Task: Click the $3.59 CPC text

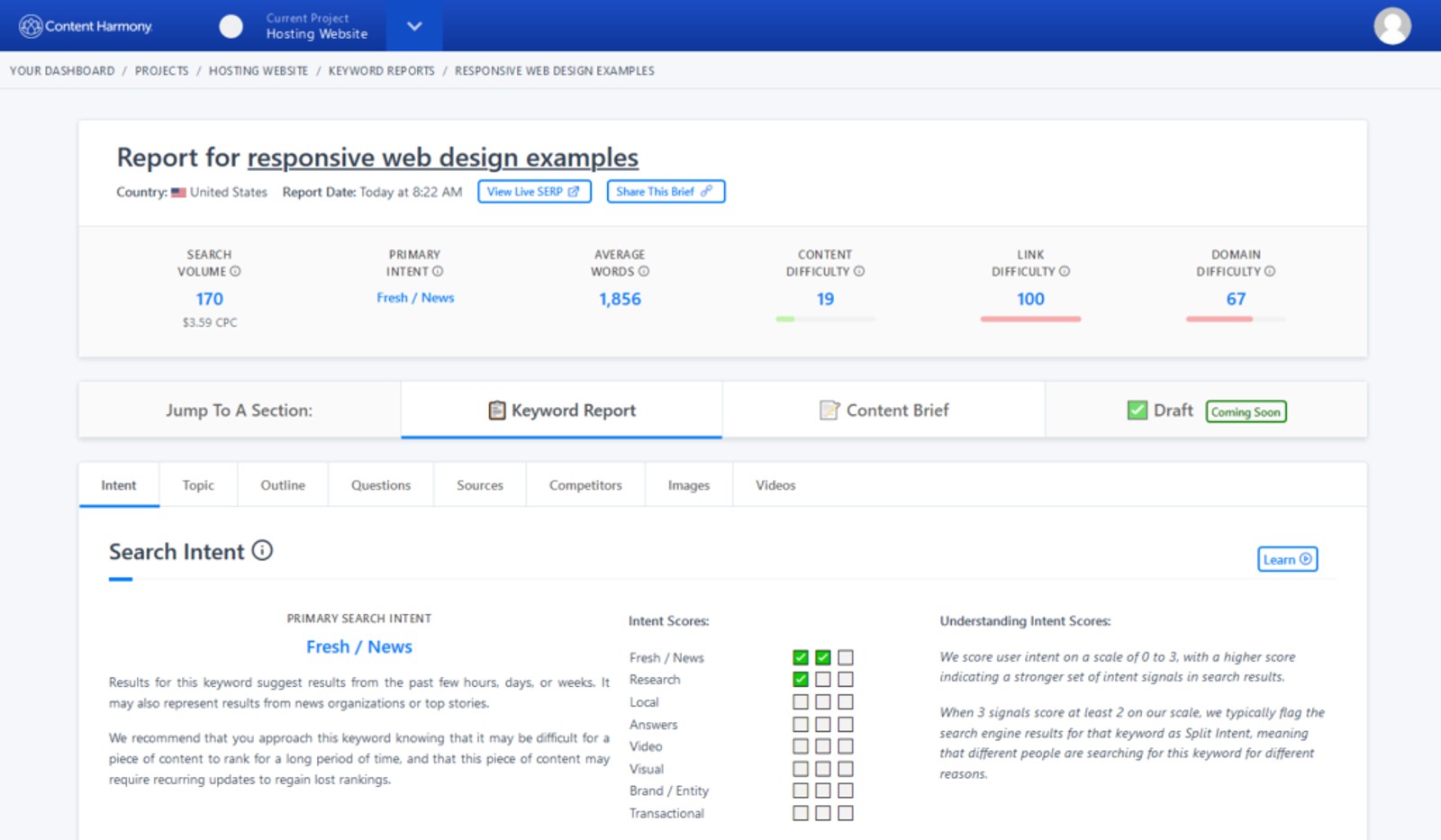Action: [x=210, y=322]
